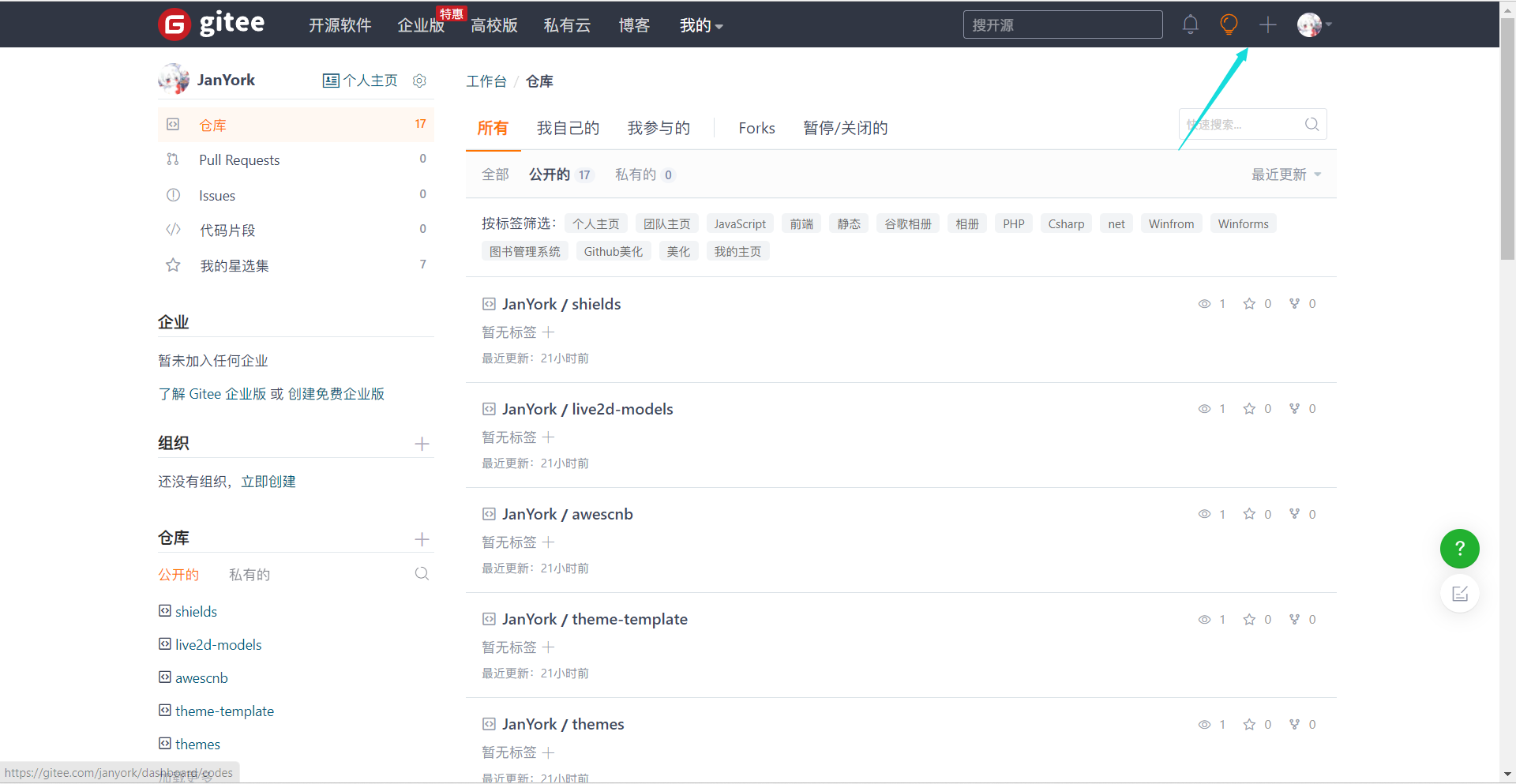Select the Forks tab
This screenshot has width=1516, height=784.
pos(756,128)
